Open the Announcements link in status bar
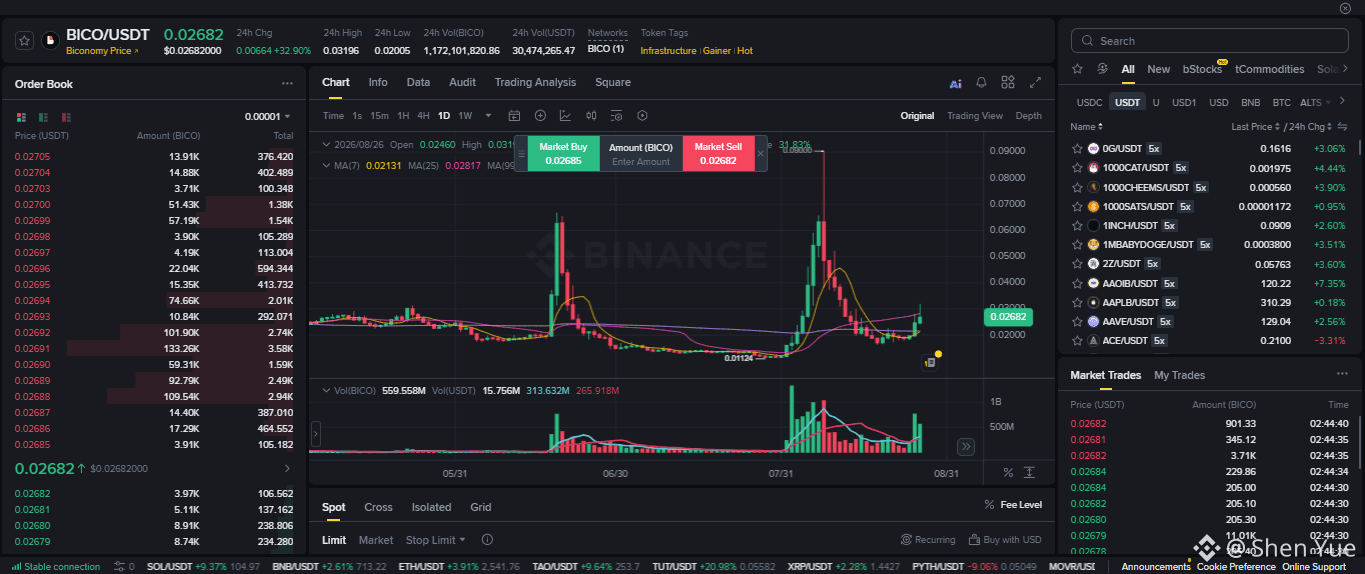The height and width of the screenshot is (574, 1365). click(1155, 567)
